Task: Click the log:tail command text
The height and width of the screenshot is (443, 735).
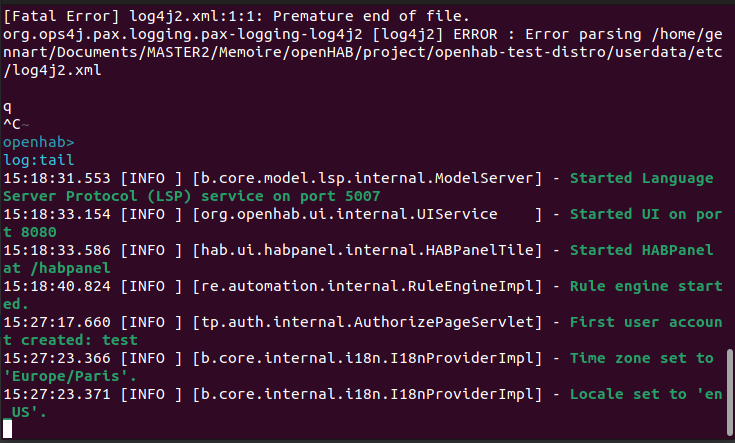Action: 38,160
